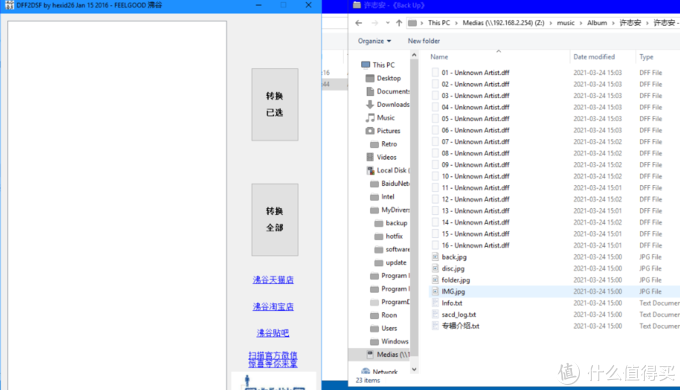Viewport: 680px width, 390px height.
Task: Go forward in File Explorer
Action: [x=375, y=23]
